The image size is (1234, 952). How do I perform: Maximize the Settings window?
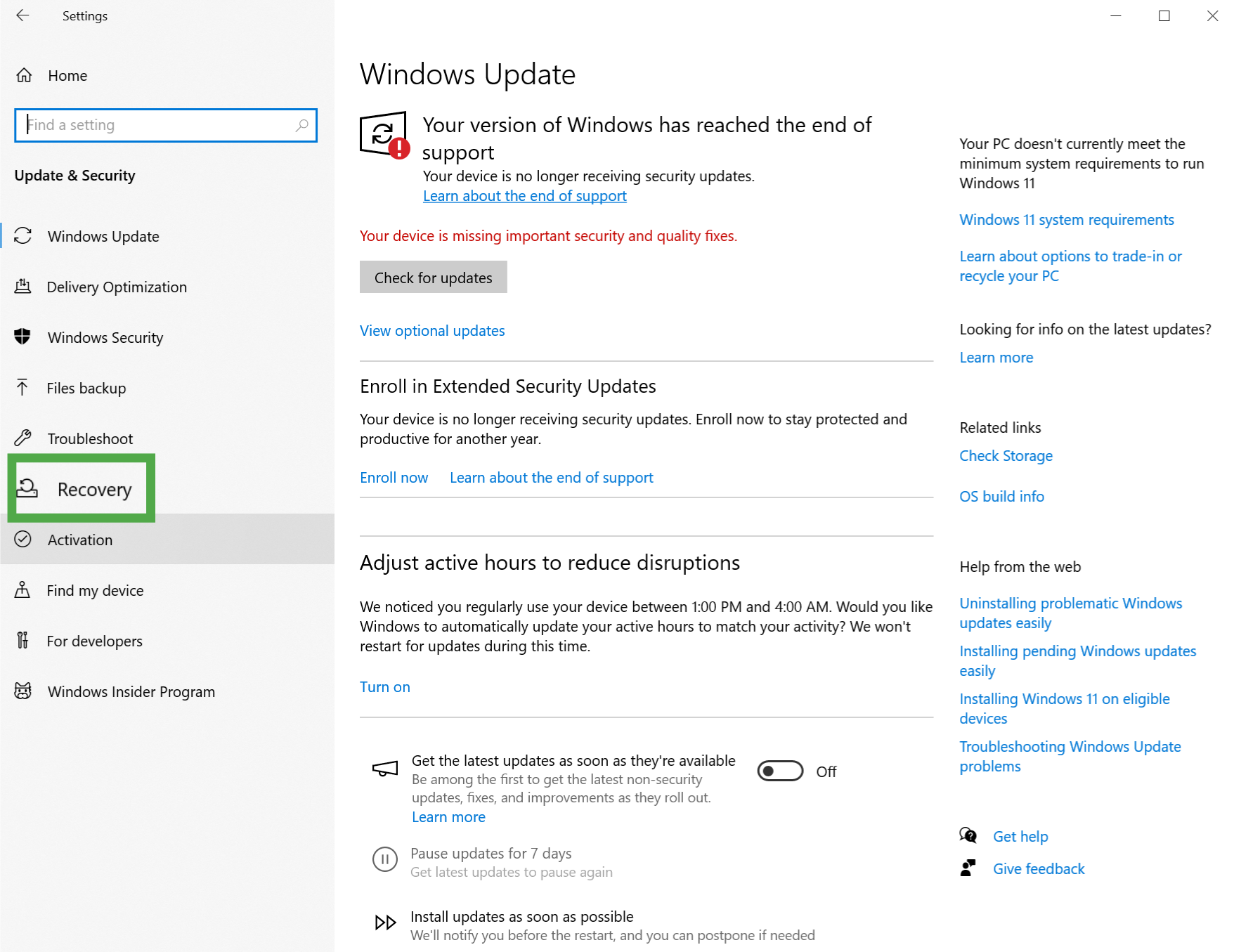pyautogui.click(x=1164, y=15)
